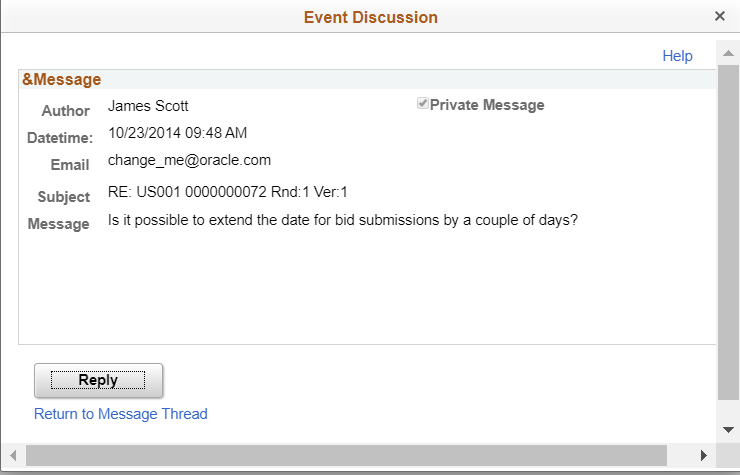Click the vertical scrollbar thumb
This screenshot has width=740, height=475.
point(728,232)
